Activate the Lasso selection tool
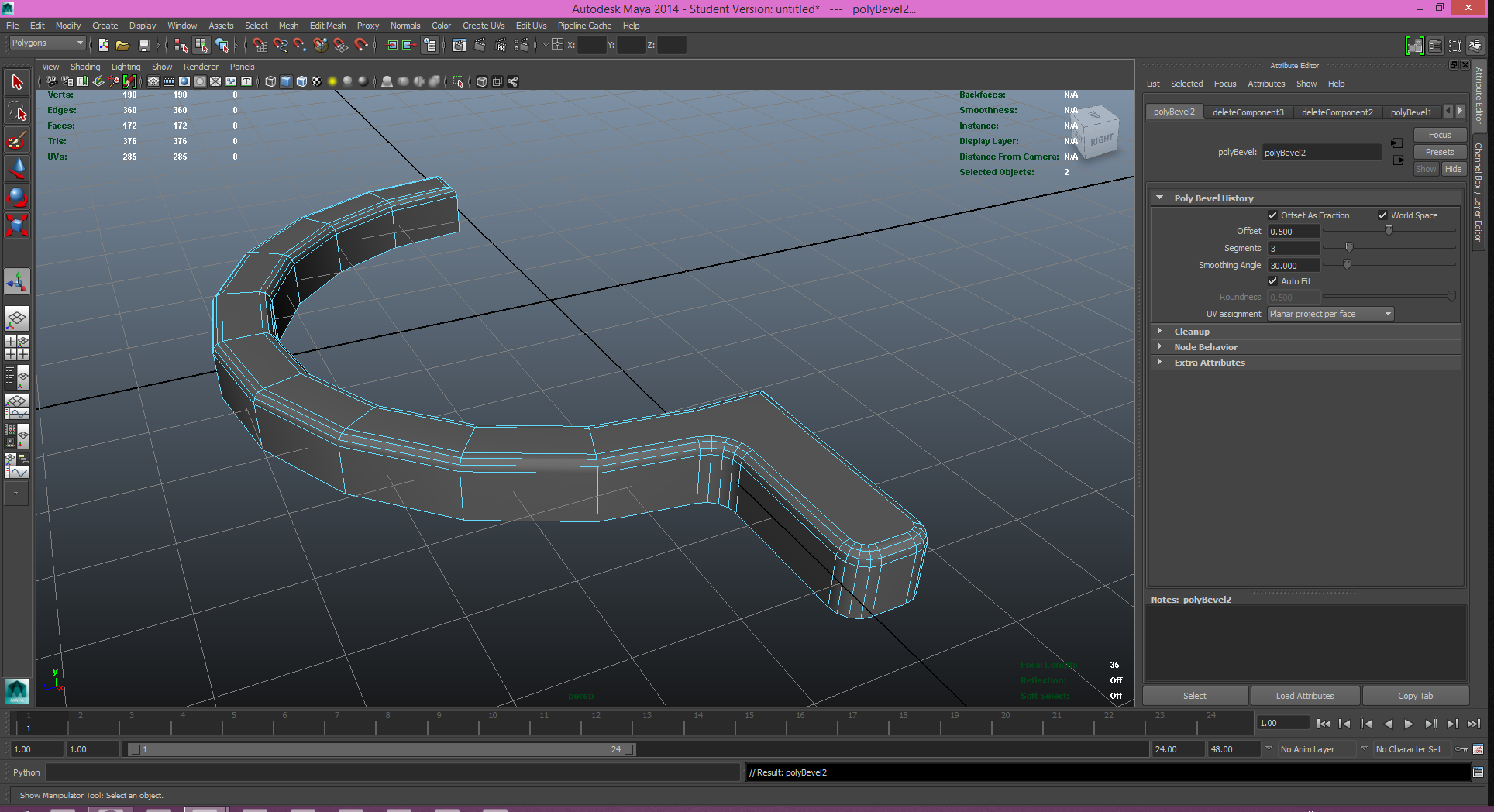Image resolution: width=1494 pixels, height=812 pixels. (17, 112)
